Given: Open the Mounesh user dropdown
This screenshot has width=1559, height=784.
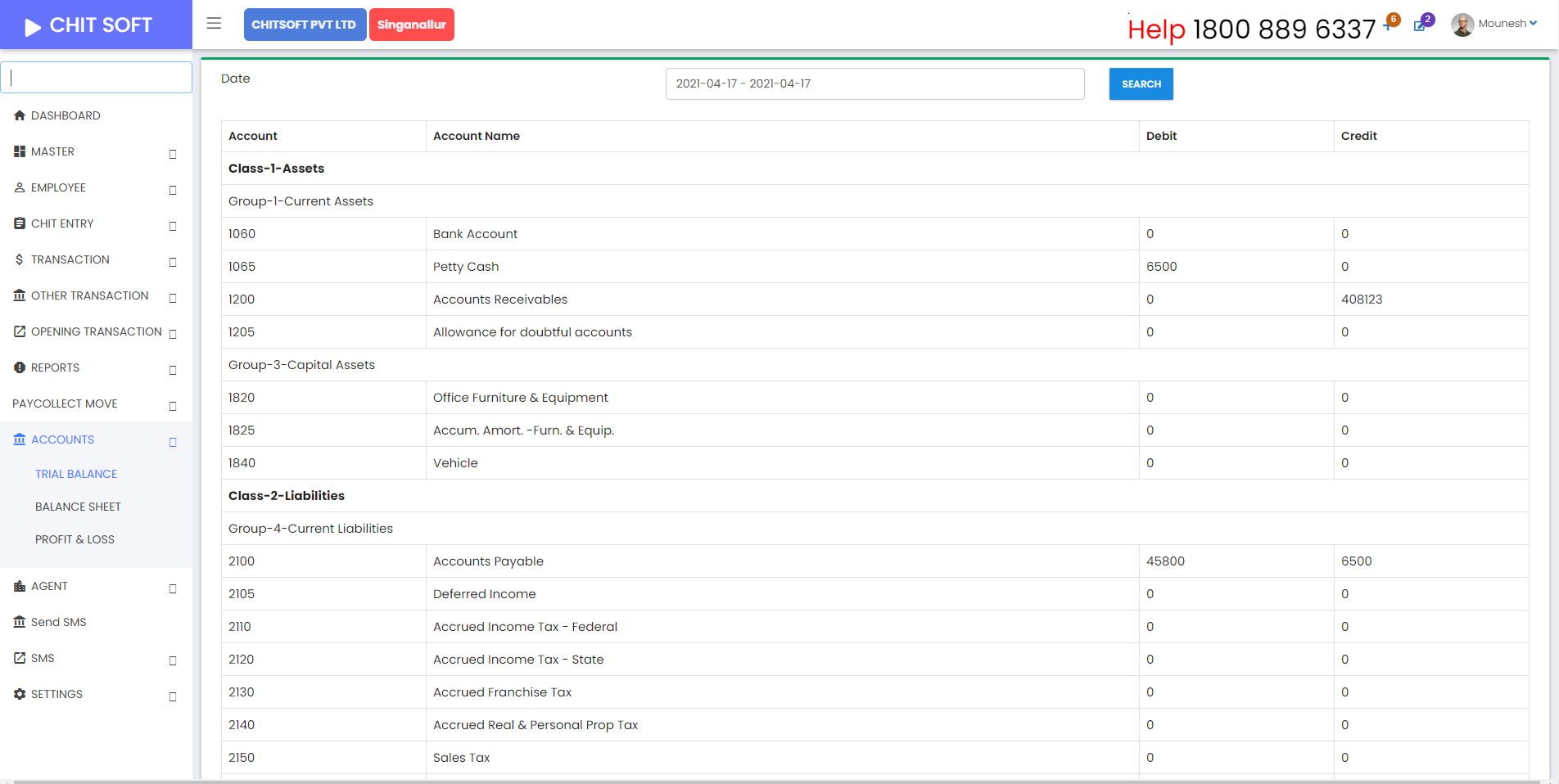Looking at the screenshot, I should tap(1507, 24).
